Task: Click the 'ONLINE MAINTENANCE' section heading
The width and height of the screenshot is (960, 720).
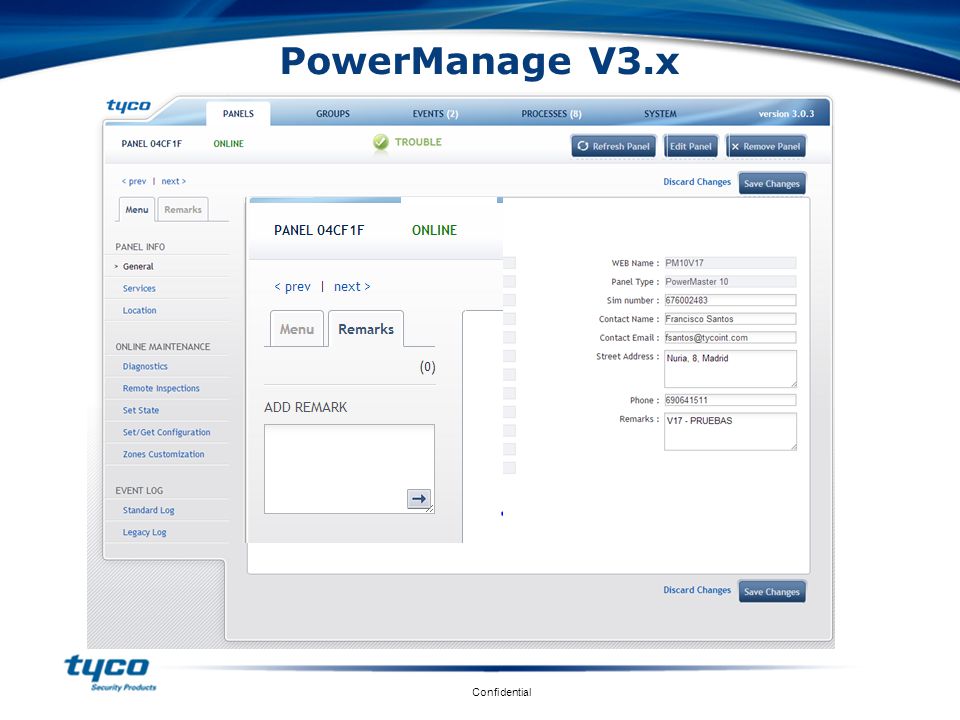Action: [163, 347]
